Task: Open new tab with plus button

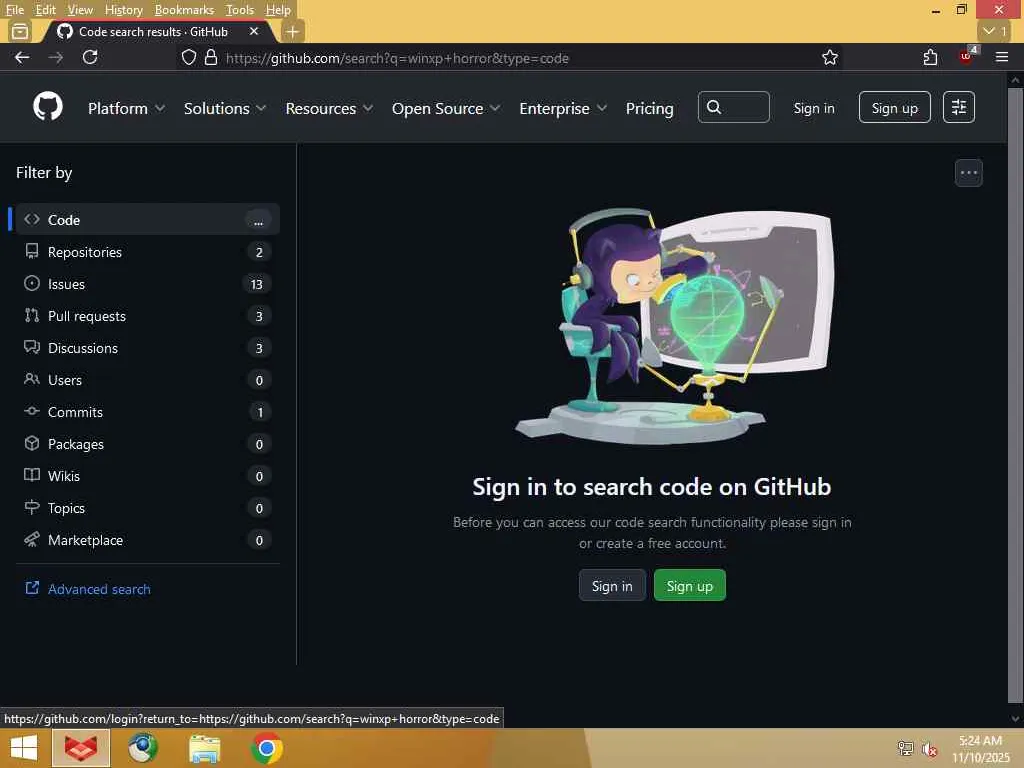Action: (x=293, y=31)
